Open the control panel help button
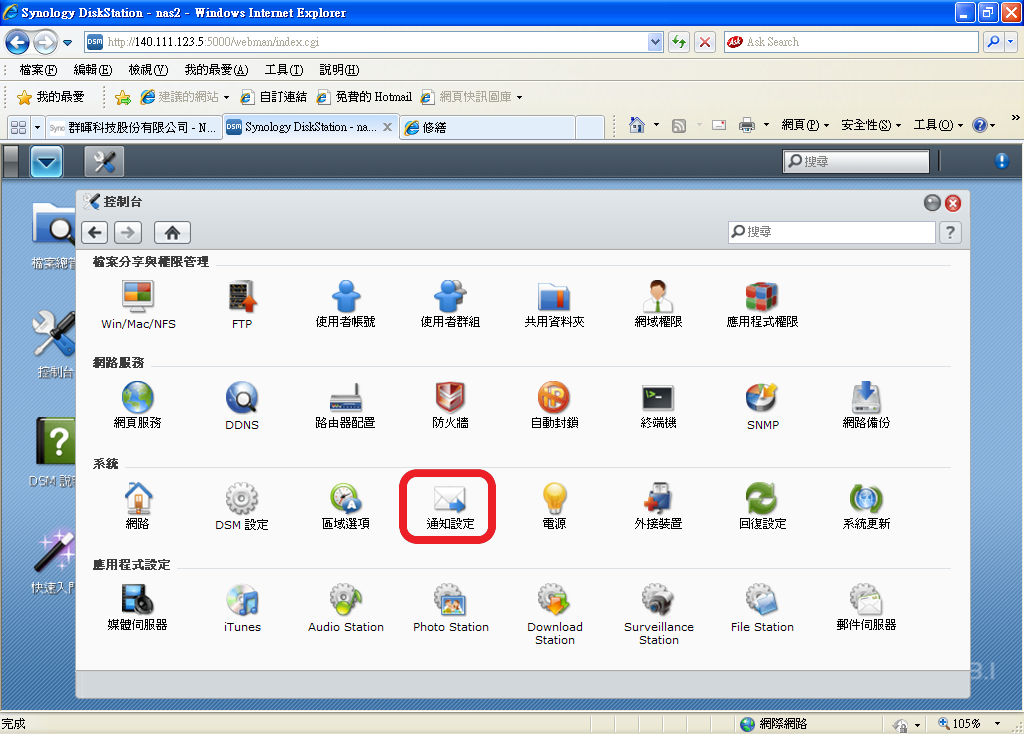 (950, 232)
